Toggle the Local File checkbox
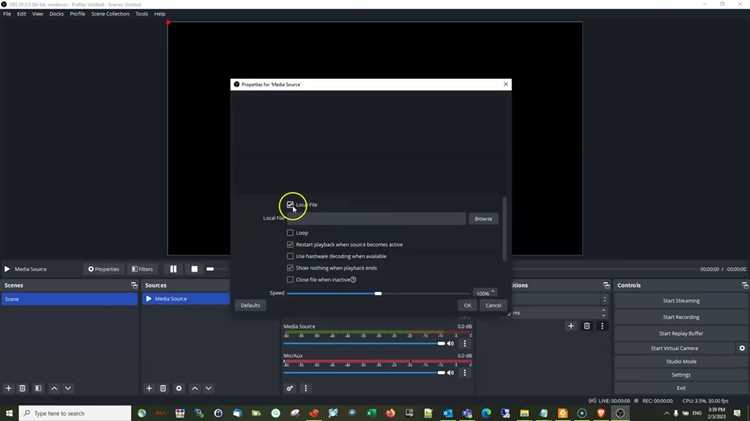 click(x=290, y=204)
